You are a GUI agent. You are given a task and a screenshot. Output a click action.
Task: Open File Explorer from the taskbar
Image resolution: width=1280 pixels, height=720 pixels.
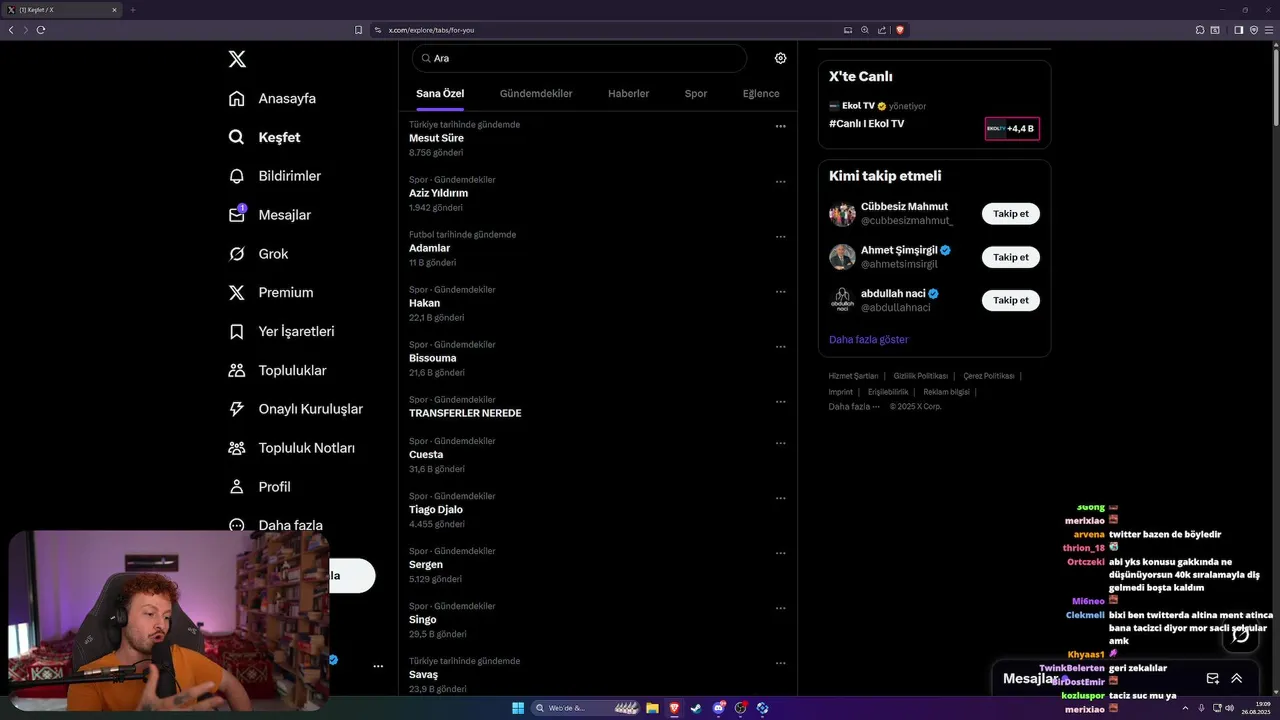652,708
